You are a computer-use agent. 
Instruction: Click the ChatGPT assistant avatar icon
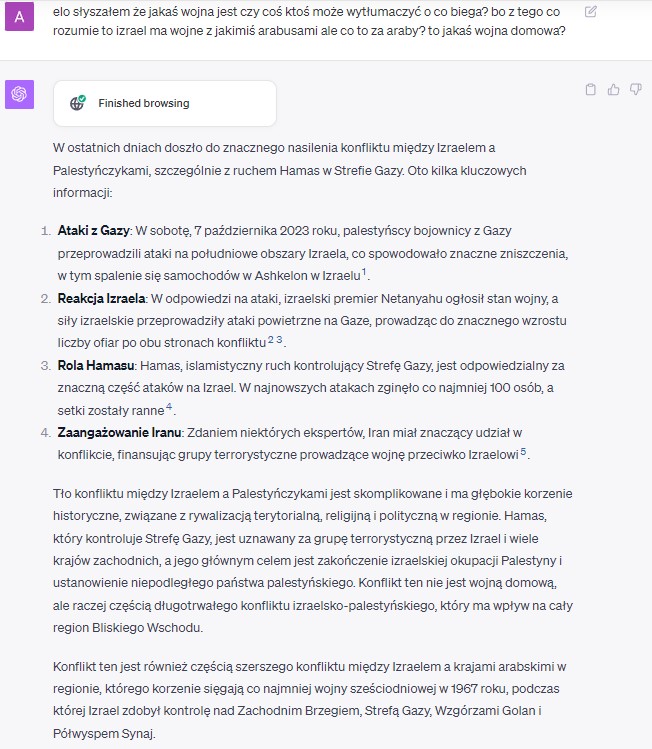tap(20, 94)
